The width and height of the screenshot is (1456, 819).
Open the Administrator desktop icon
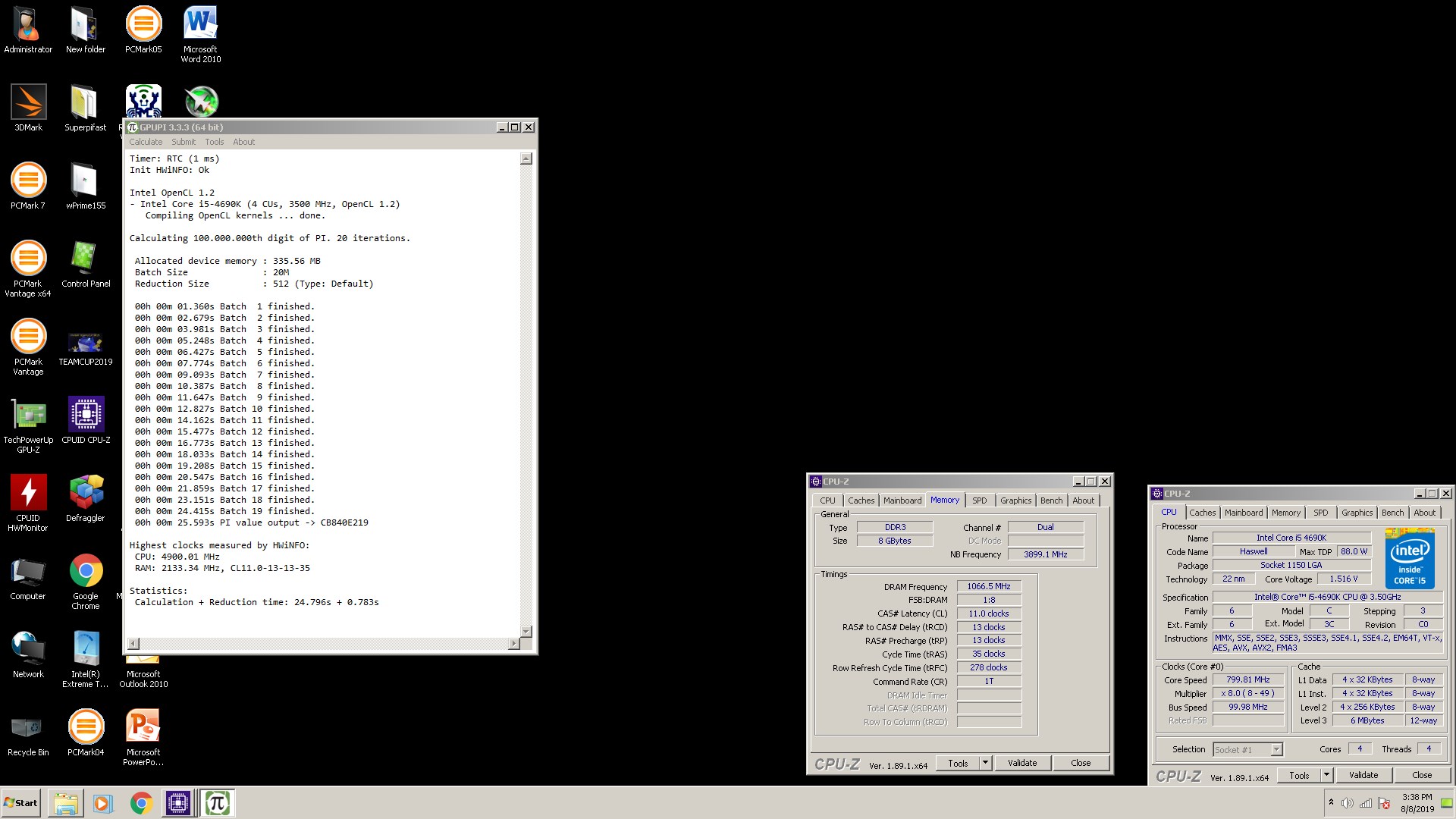pyautogui.click(x=28, y=30)
